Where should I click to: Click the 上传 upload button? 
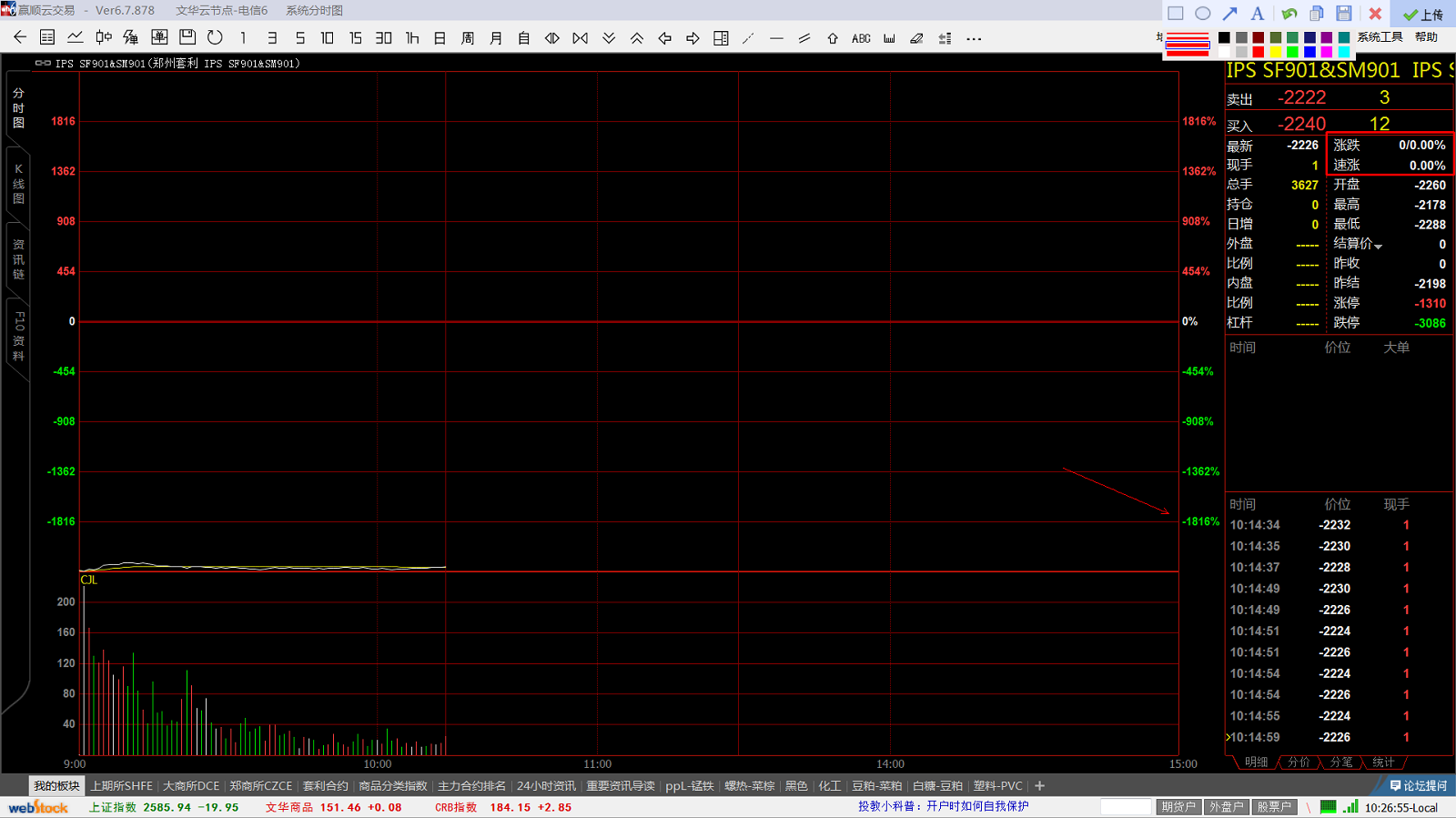click(1423, 15)
